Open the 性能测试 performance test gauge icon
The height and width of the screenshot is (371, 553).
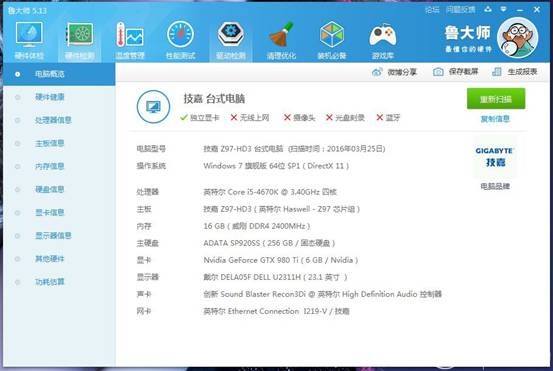coord(181,39)
